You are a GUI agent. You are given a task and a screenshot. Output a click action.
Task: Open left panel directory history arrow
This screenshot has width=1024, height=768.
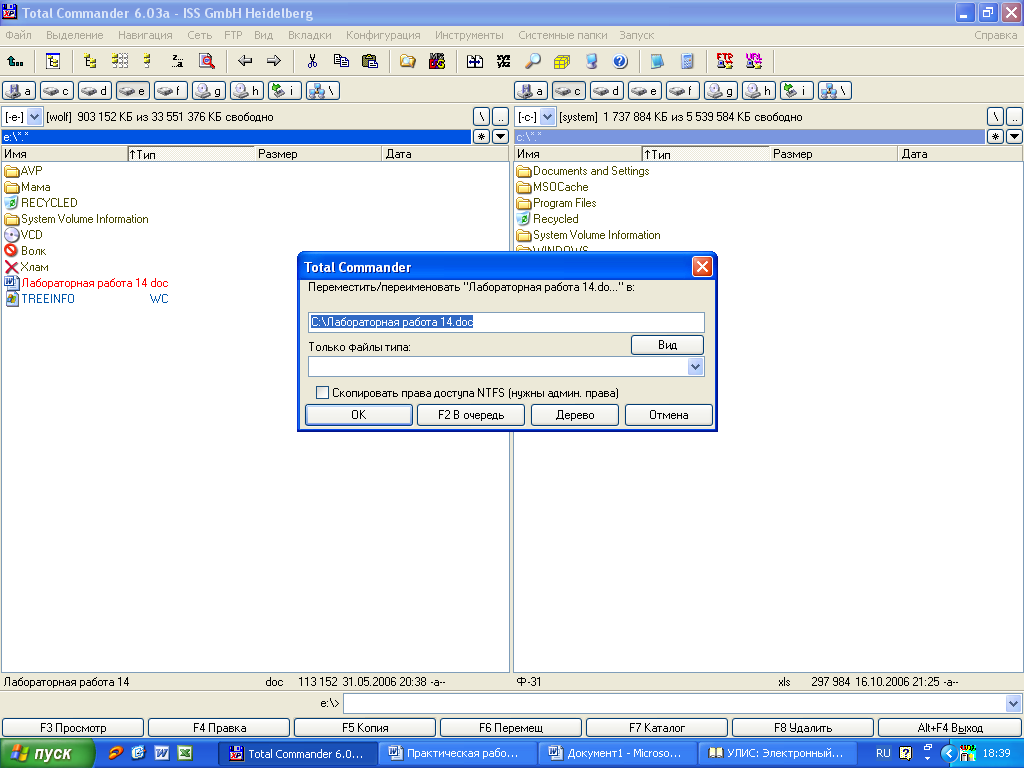pyautogui.click(x=500, y=136)
